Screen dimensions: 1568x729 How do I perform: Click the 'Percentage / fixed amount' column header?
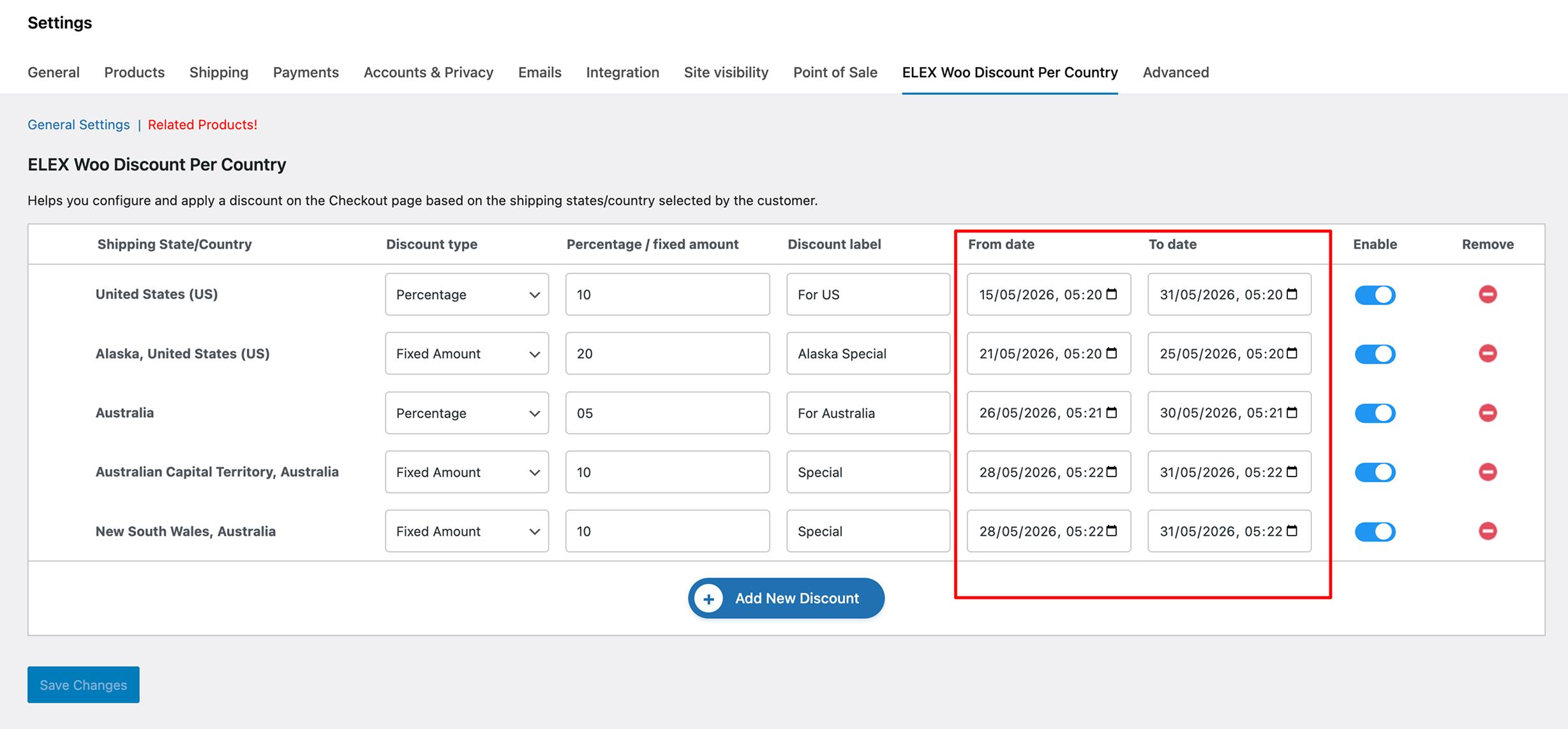(x=652, y=244)
